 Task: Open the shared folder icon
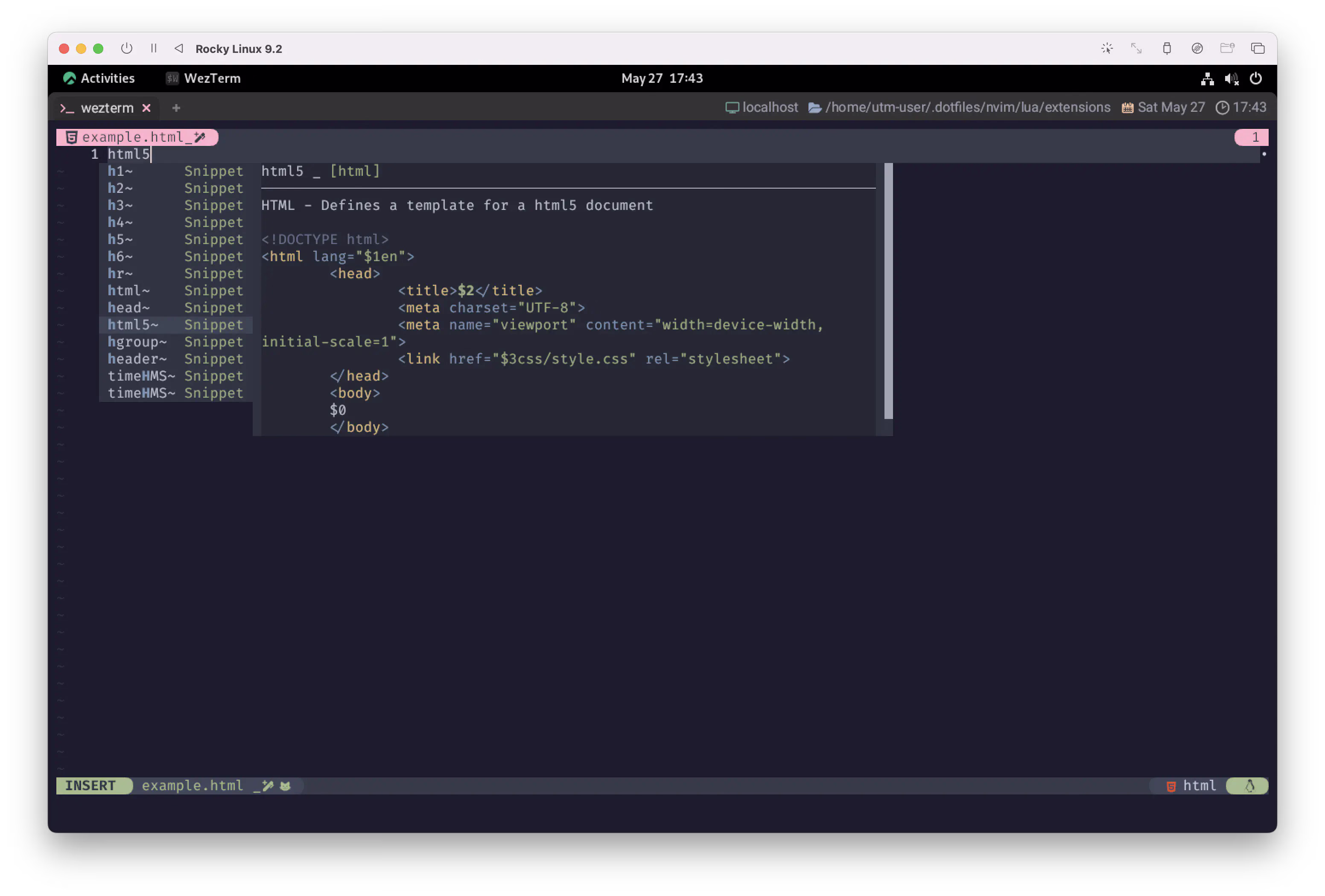[1227, 49]
